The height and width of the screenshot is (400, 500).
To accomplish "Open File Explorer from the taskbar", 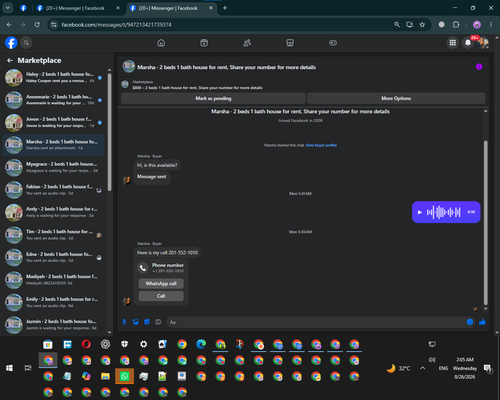I will (x=105, y=376).
